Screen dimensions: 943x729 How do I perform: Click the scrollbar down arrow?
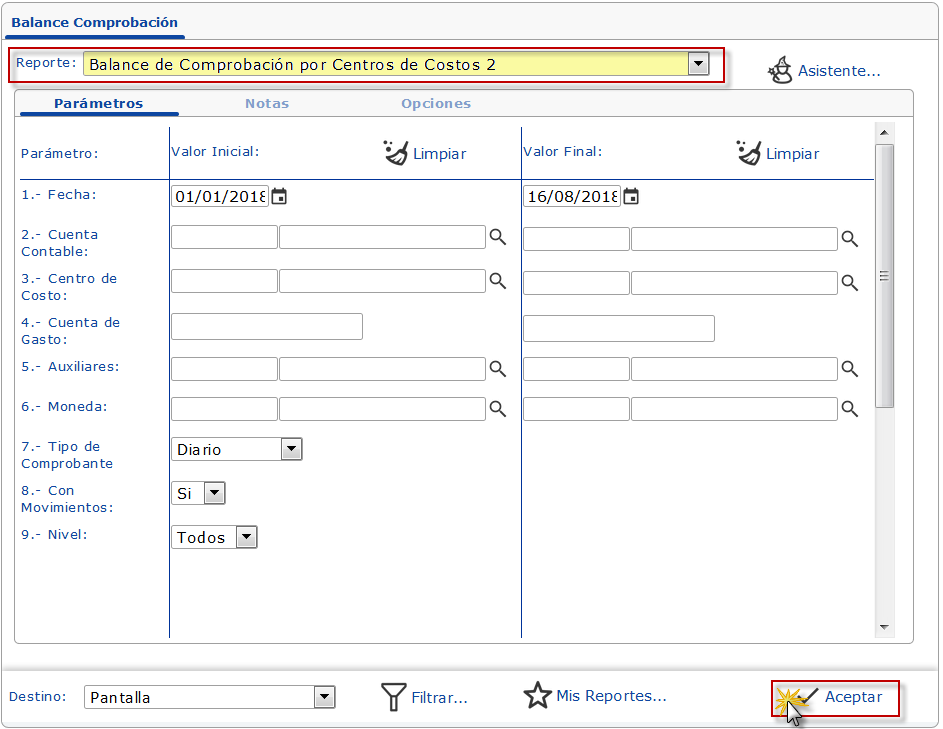[x=884, y=627]
